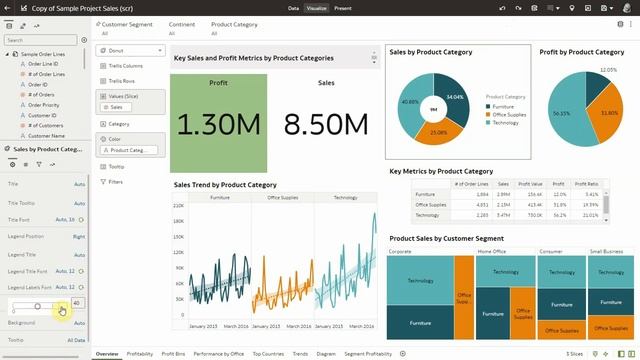
Task: Click the Furniture legend entry
Action: click(500, 107)
